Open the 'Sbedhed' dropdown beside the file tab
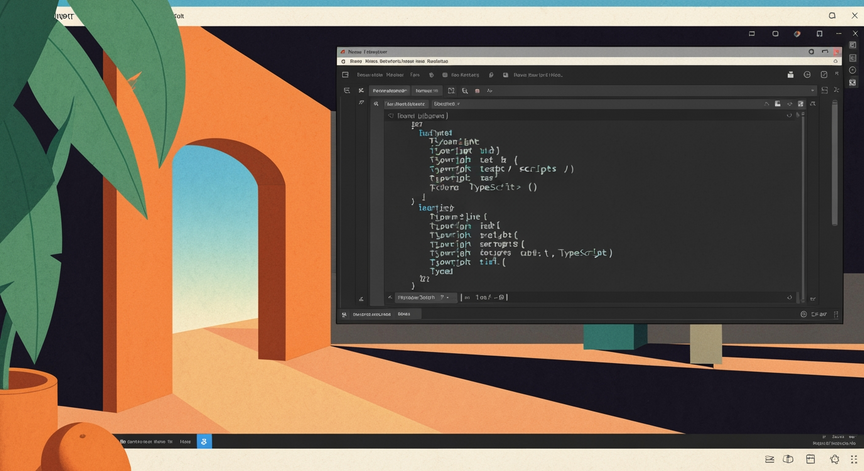The height and width of the screenshot is (471, 864). tap(446, 104)
